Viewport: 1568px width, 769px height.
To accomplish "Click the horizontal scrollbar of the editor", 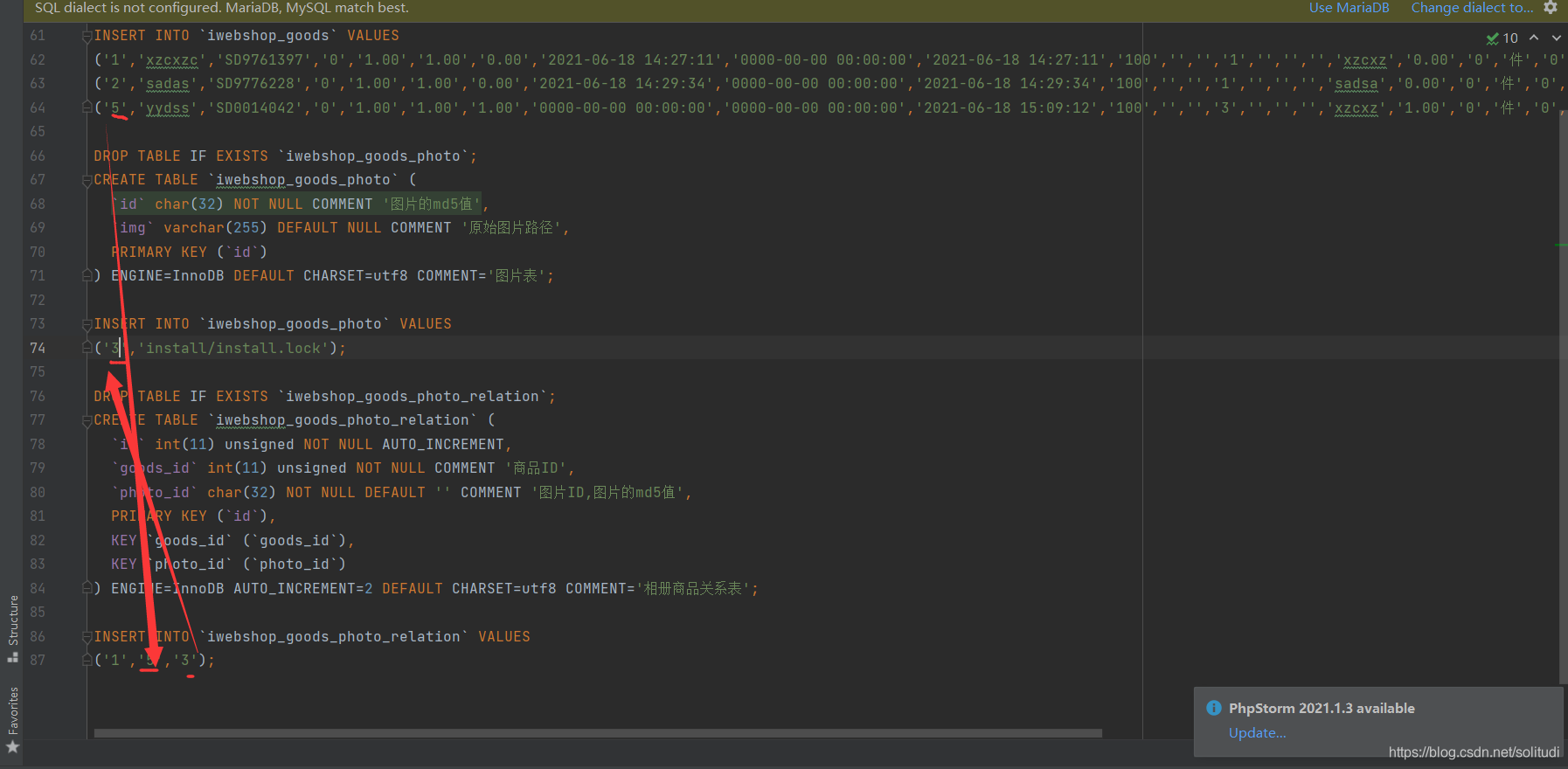I will (x=598, y=733).
